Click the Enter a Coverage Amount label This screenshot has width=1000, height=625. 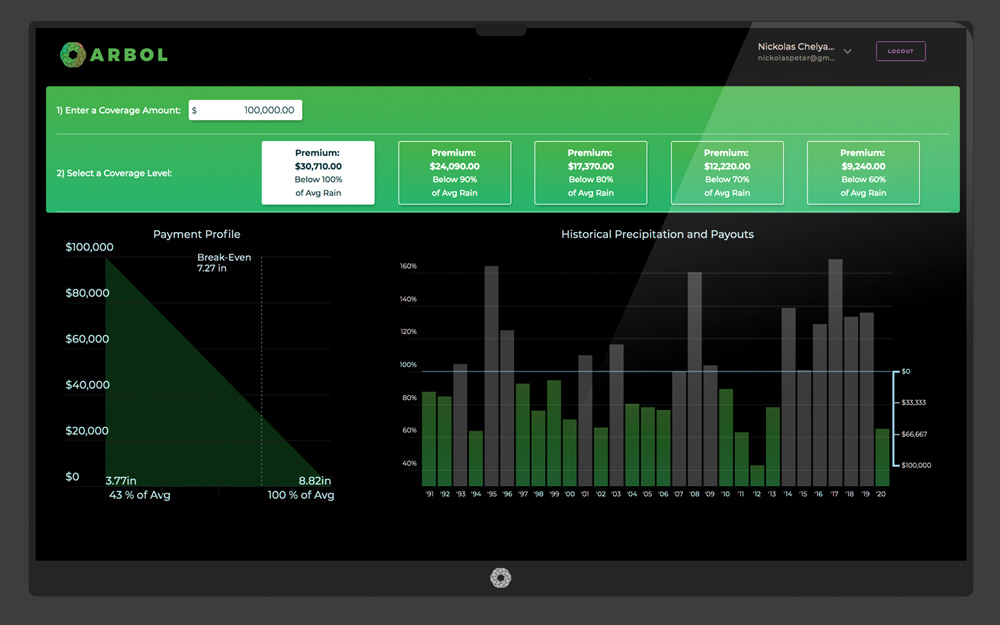tap(119, 110)
